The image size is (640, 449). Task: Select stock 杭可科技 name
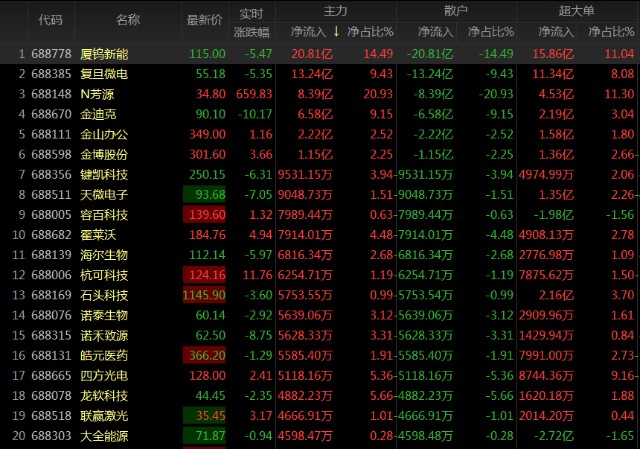[x=104, y=275]
